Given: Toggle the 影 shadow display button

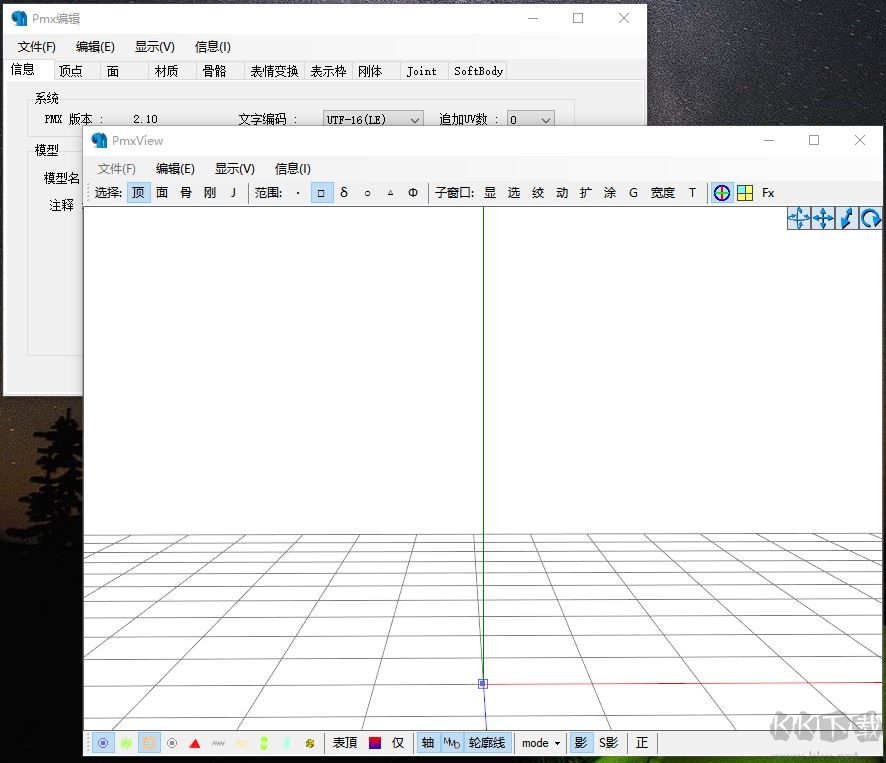Looking at the screenshot, I should pos(581,743).
